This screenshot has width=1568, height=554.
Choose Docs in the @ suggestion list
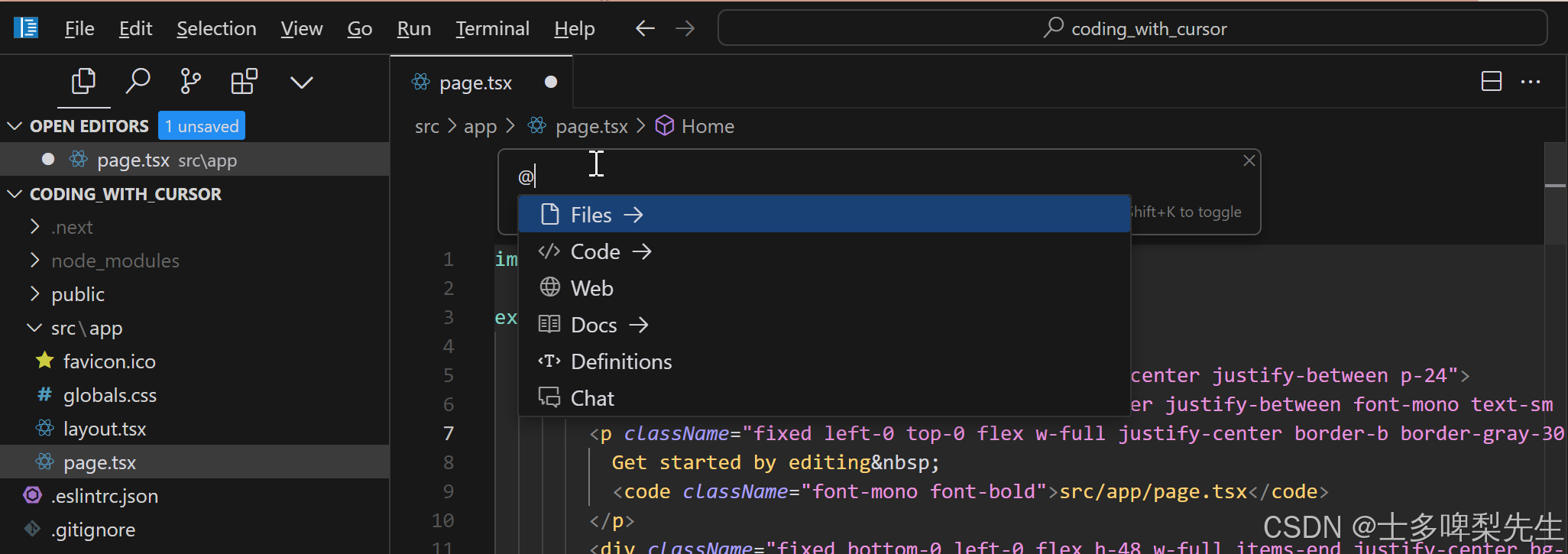point(824,324)
